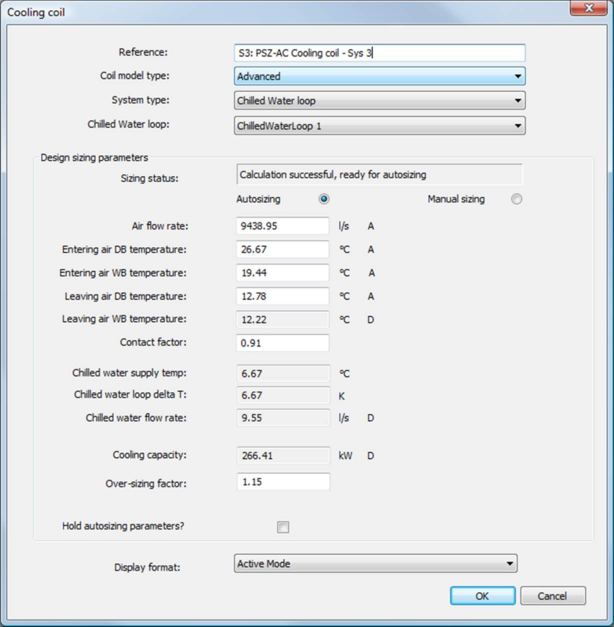The width and height of the screenshot is (614, 627).
Task: Select the Manual sizing radio button
Action: pos(516,199)
